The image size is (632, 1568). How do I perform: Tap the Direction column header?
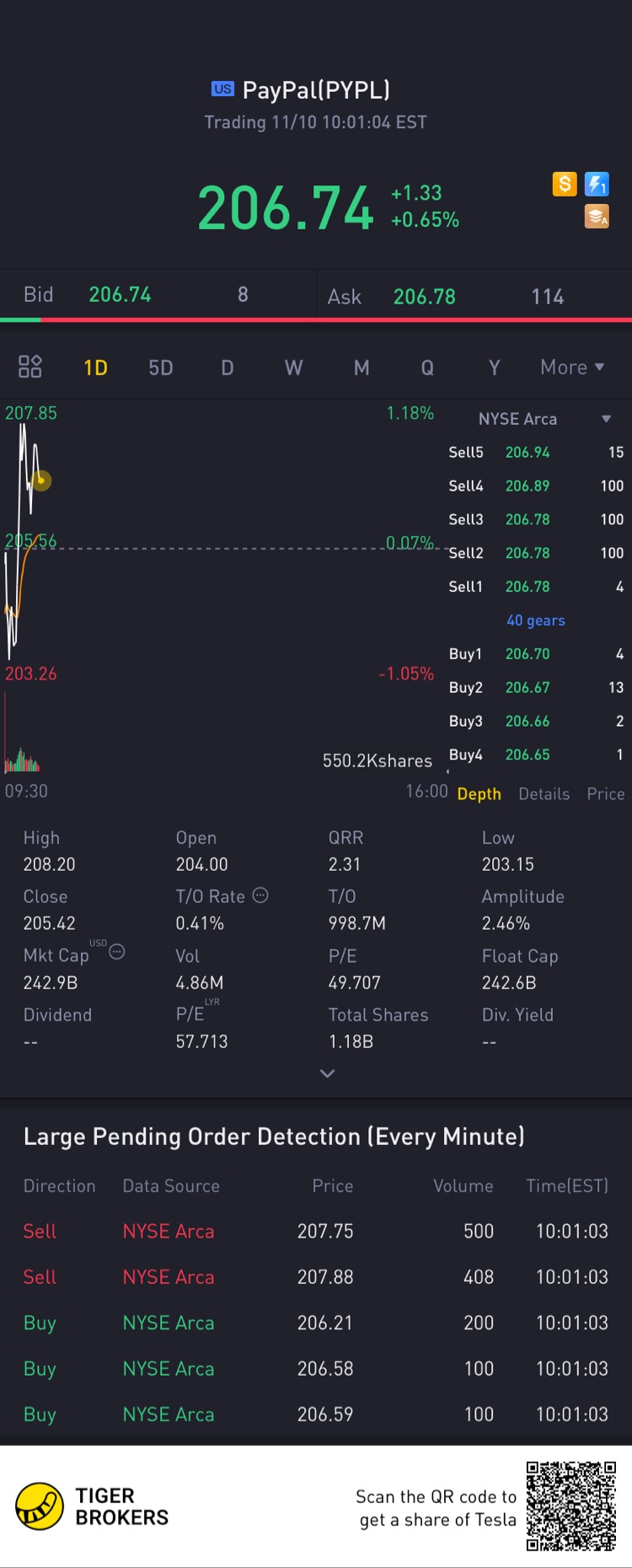[x=60, y=1186]
